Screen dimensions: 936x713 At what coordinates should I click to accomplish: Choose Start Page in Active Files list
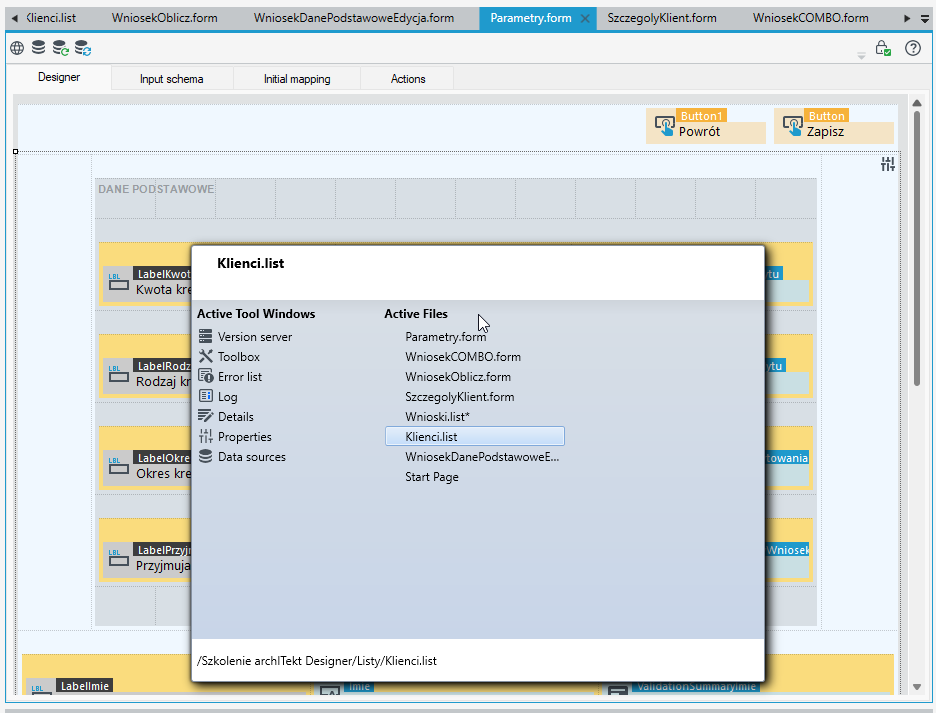click(x=475, y=477)
